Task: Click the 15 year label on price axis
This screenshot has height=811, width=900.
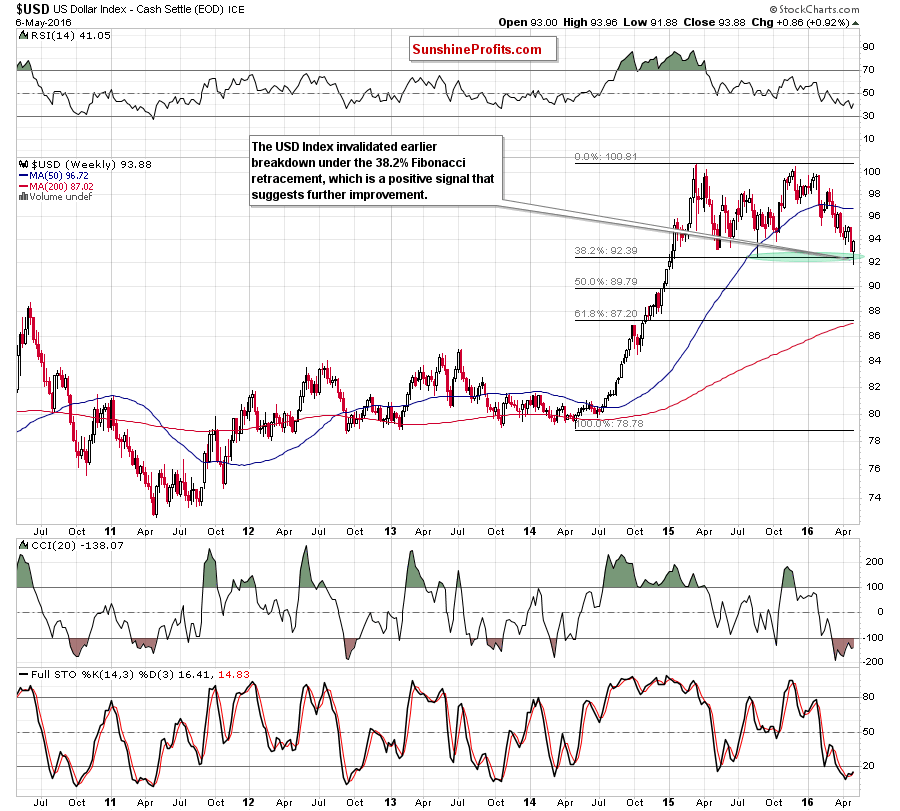Action: tap(668, 531)
